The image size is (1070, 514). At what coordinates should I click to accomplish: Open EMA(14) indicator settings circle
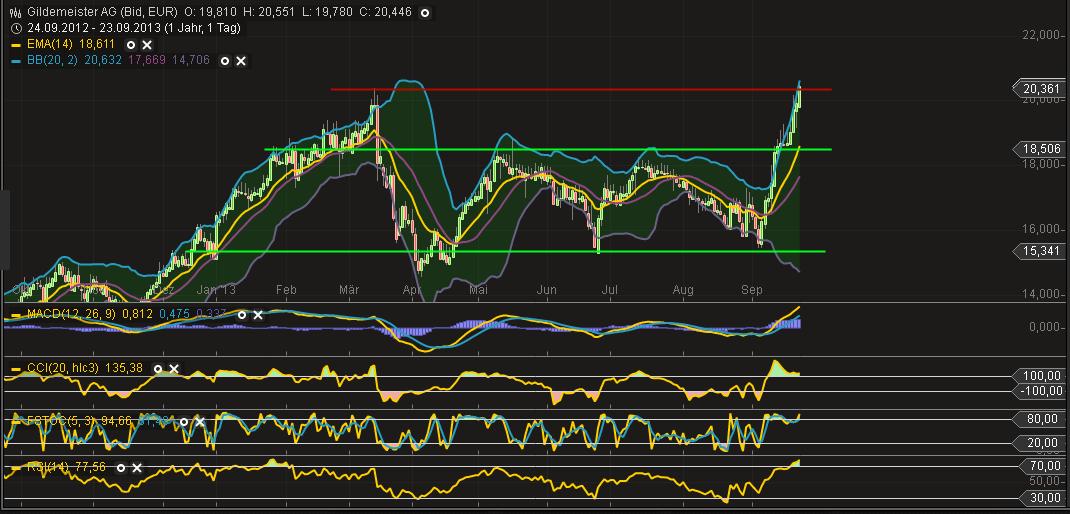click(x=131, y=45)
